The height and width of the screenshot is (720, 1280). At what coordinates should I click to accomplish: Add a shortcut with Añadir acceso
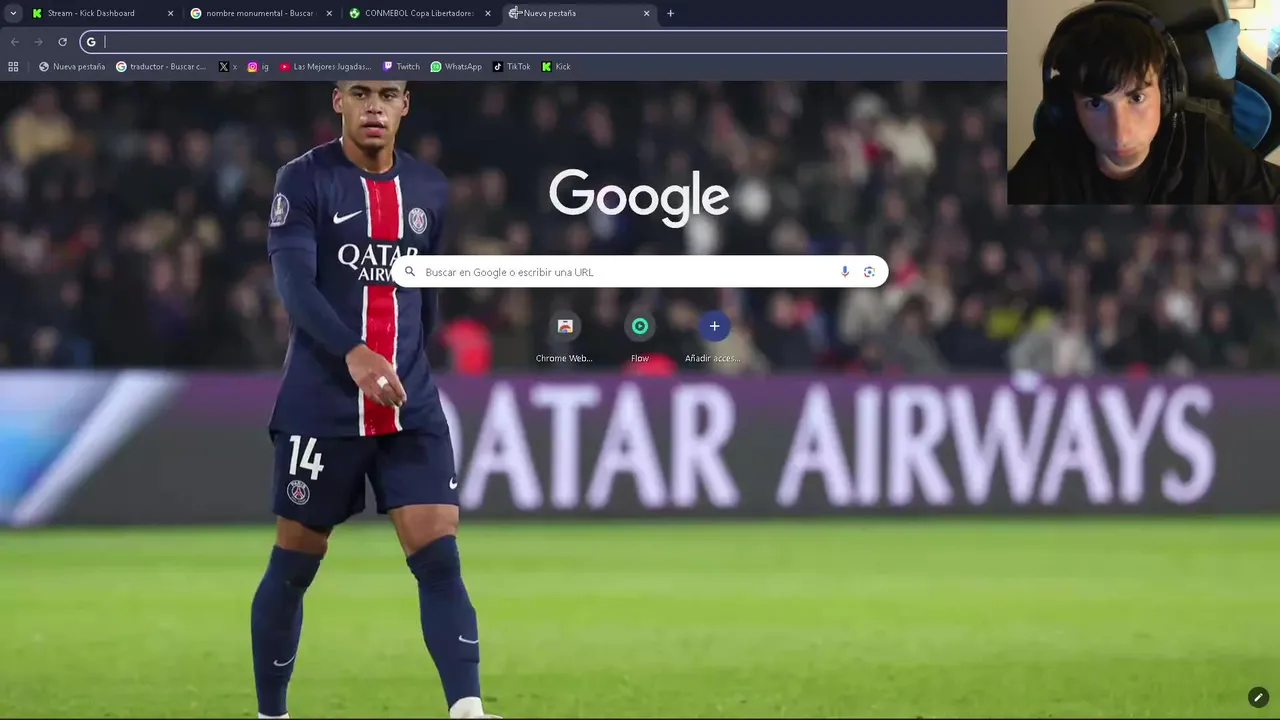[714, 338]
